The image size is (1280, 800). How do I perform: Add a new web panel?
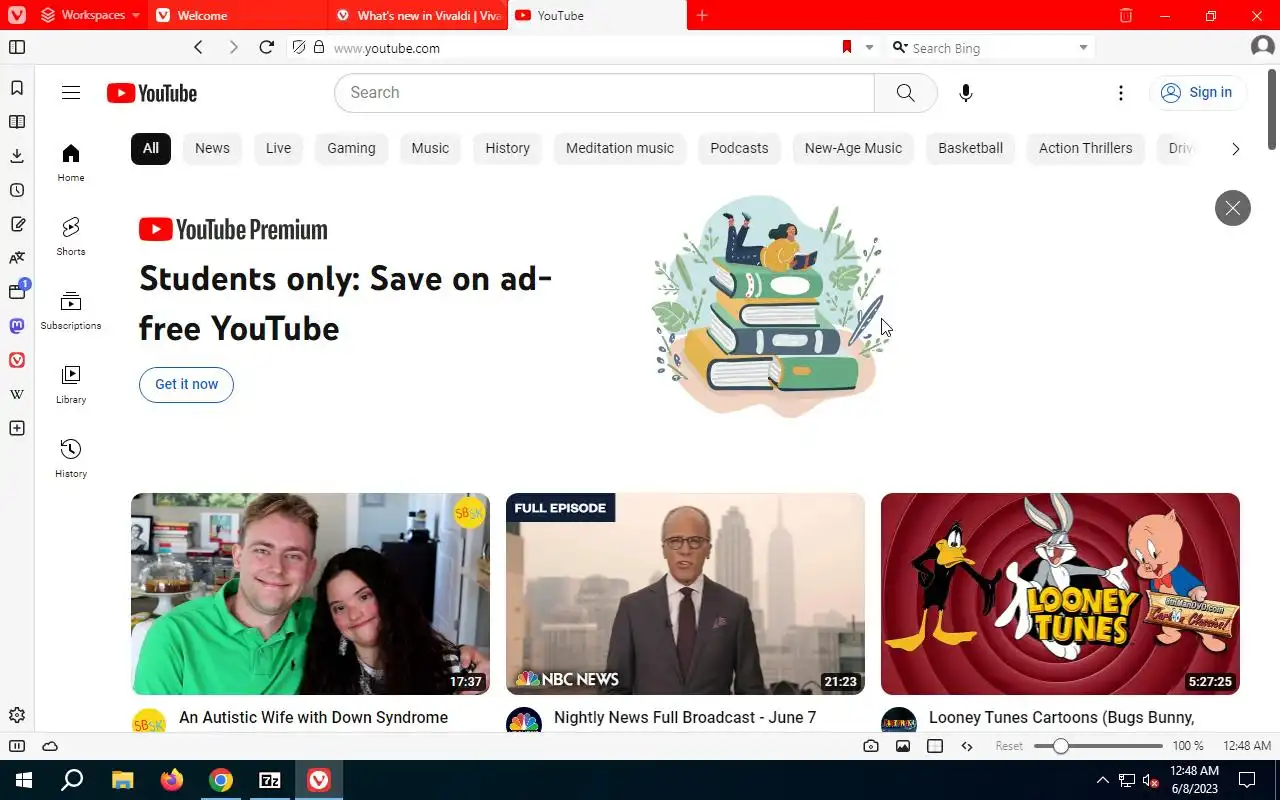(17, 428)
